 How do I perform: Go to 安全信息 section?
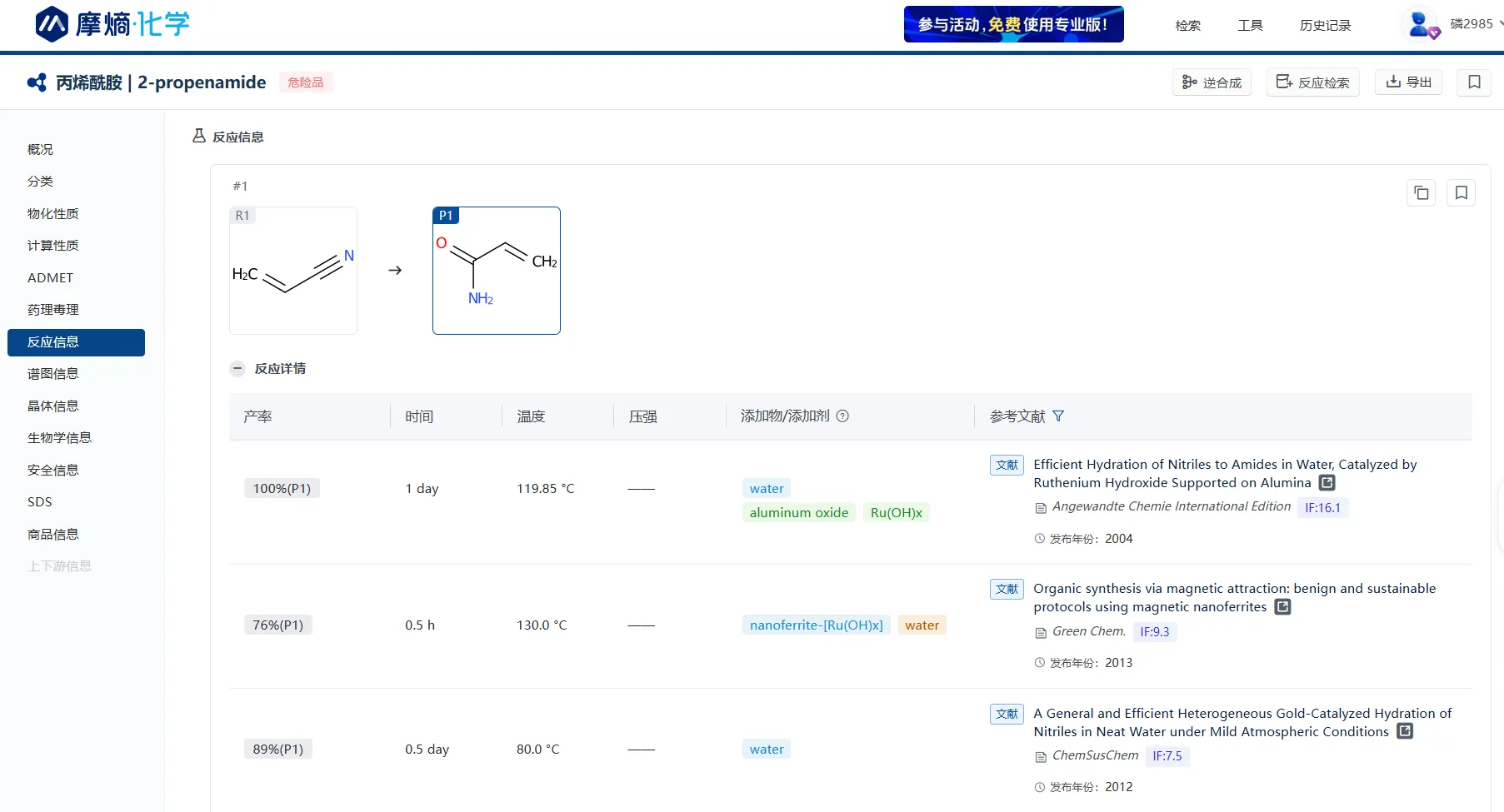(52, 470)
